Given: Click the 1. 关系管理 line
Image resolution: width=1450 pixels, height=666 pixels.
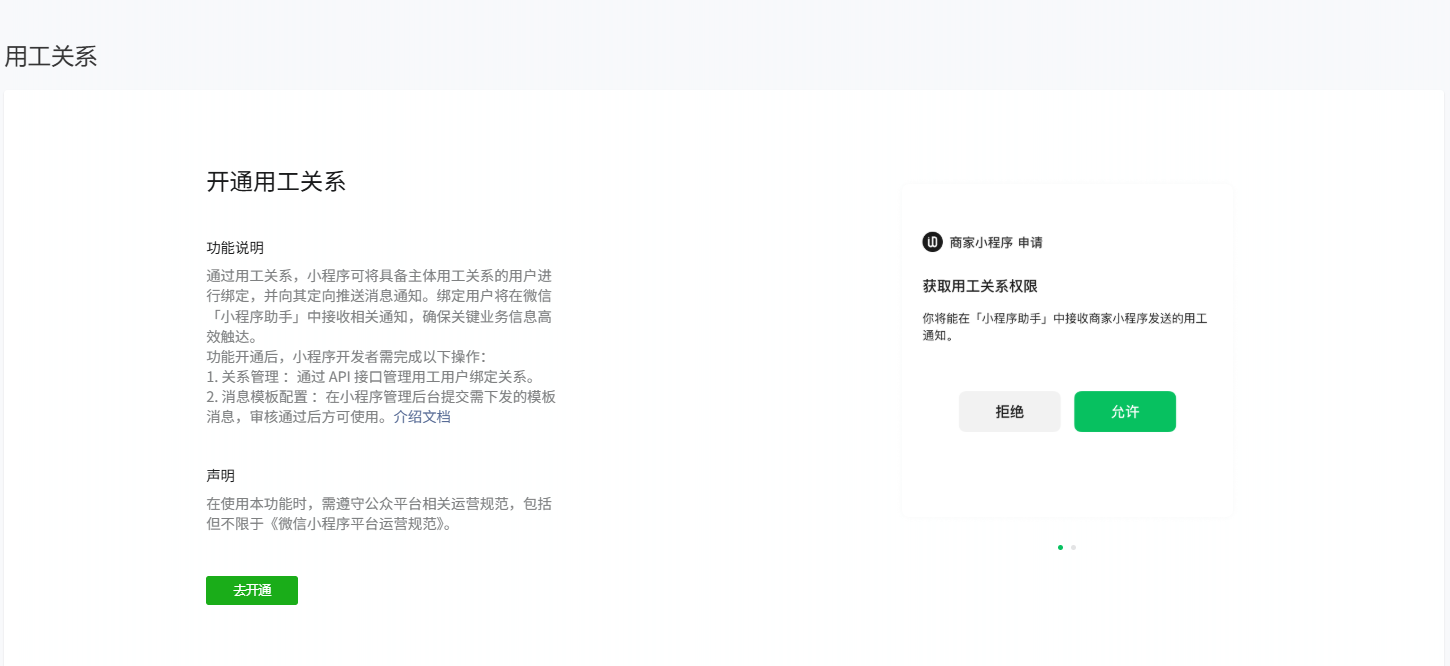Looking at the screenshot, I should tap(372, 377).
